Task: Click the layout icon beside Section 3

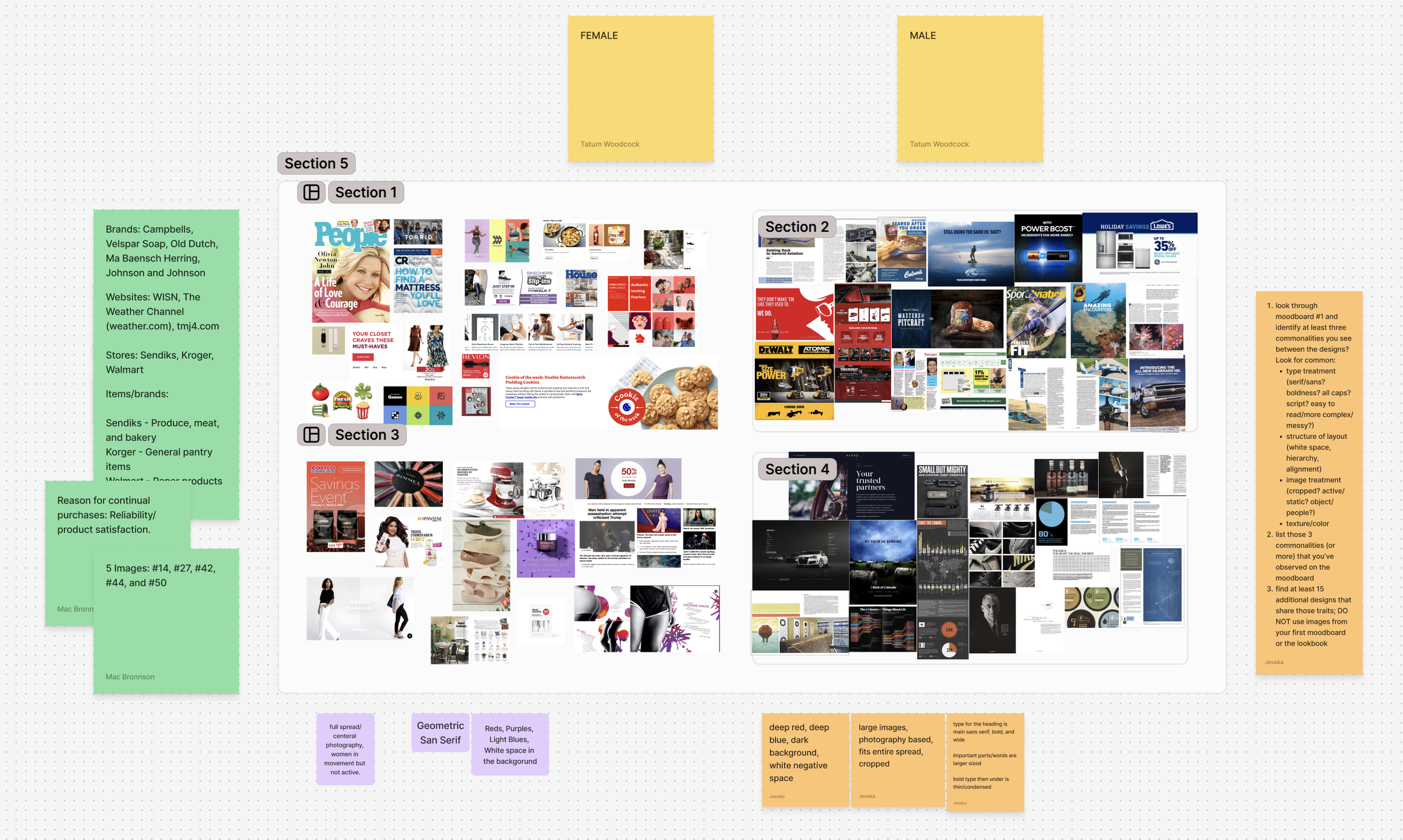Action: 311,435
